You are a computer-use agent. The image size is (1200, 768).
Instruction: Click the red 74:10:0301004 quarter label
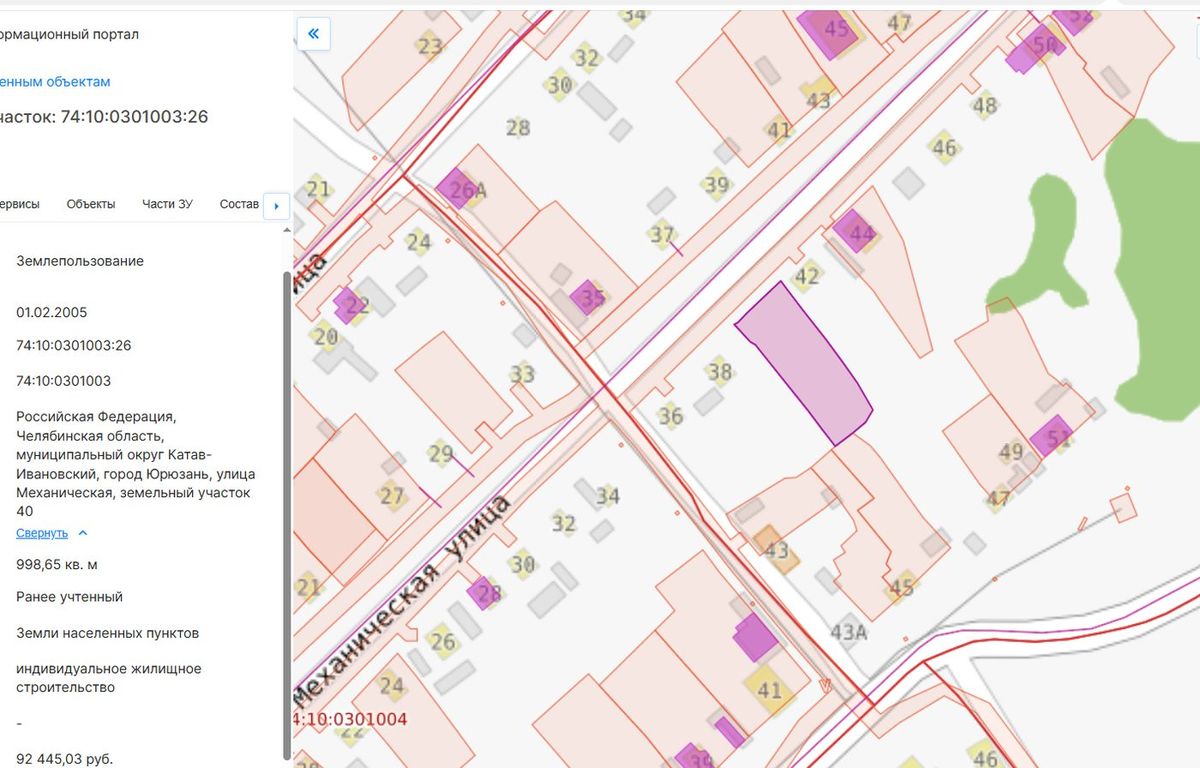[x=350, y=719]
